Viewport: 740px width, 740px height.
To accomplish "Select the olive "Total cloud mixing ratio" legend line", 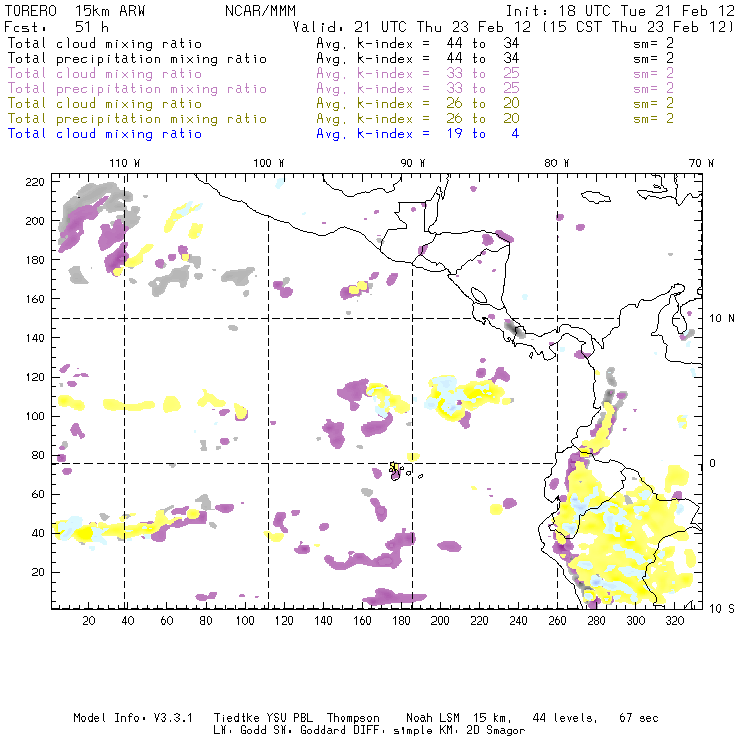I will coord(105,104).
